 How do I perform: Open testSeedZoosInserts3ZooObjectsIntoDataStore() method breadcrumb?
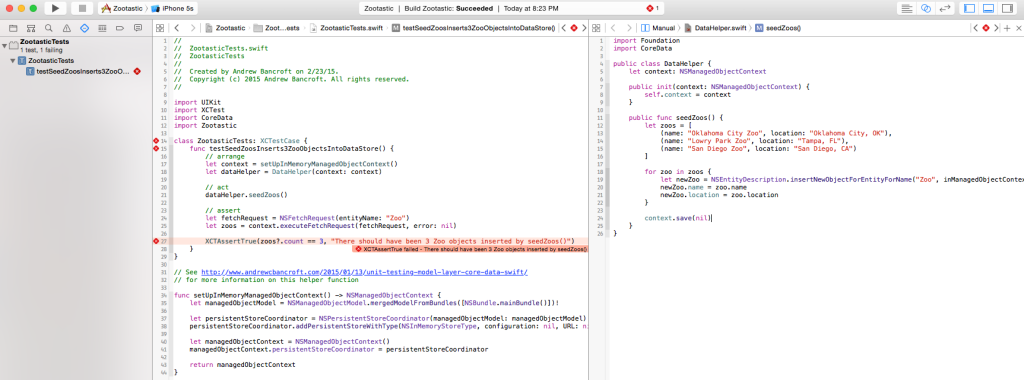click(x=473, y=28)
